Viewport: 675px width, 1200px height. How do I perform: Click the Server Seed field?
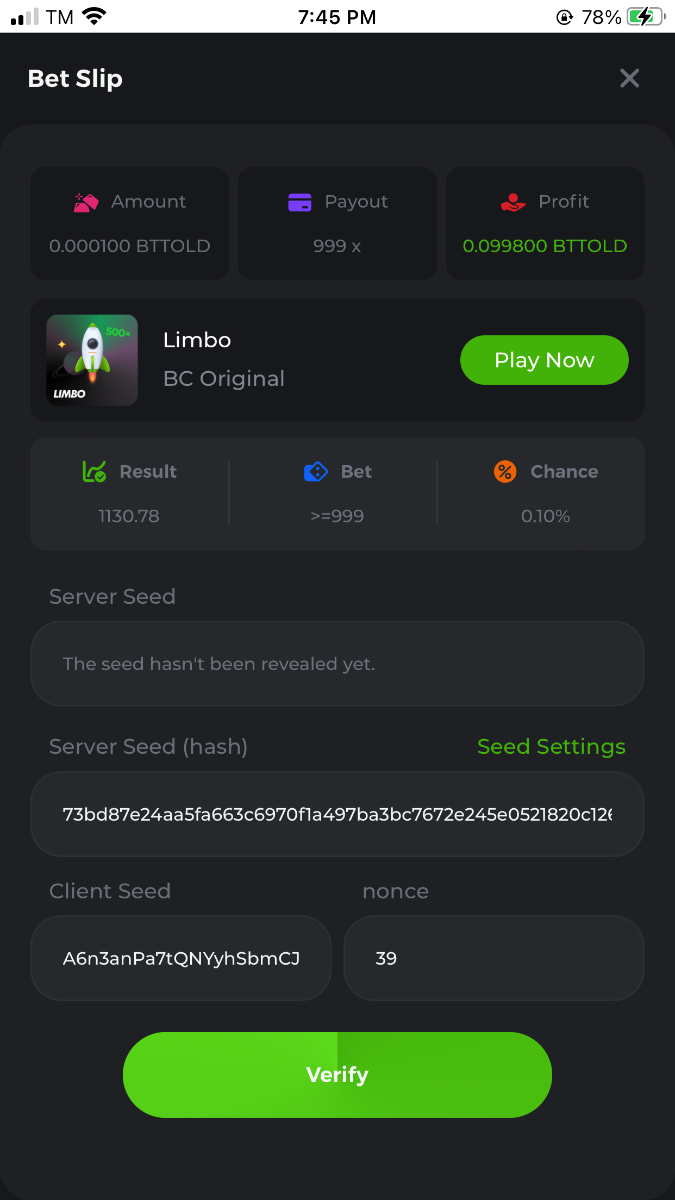[337, 664]
